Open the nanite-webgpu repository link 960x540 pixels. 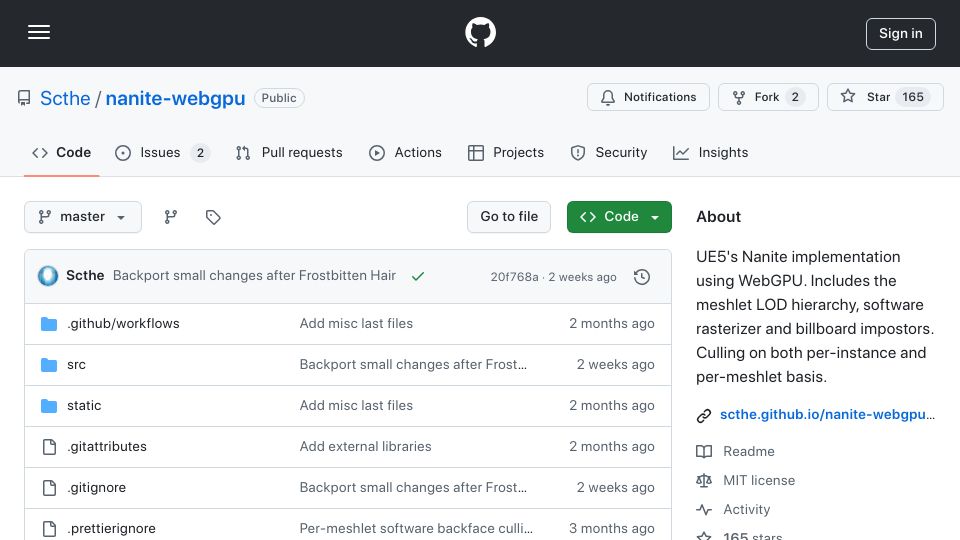tap(175, 98)
